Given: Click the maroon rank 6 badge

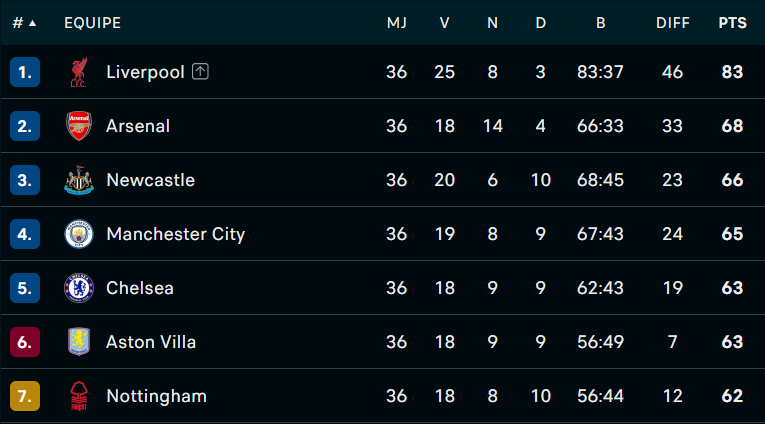Looking at the screenshot, I should (x=25, y=342).
